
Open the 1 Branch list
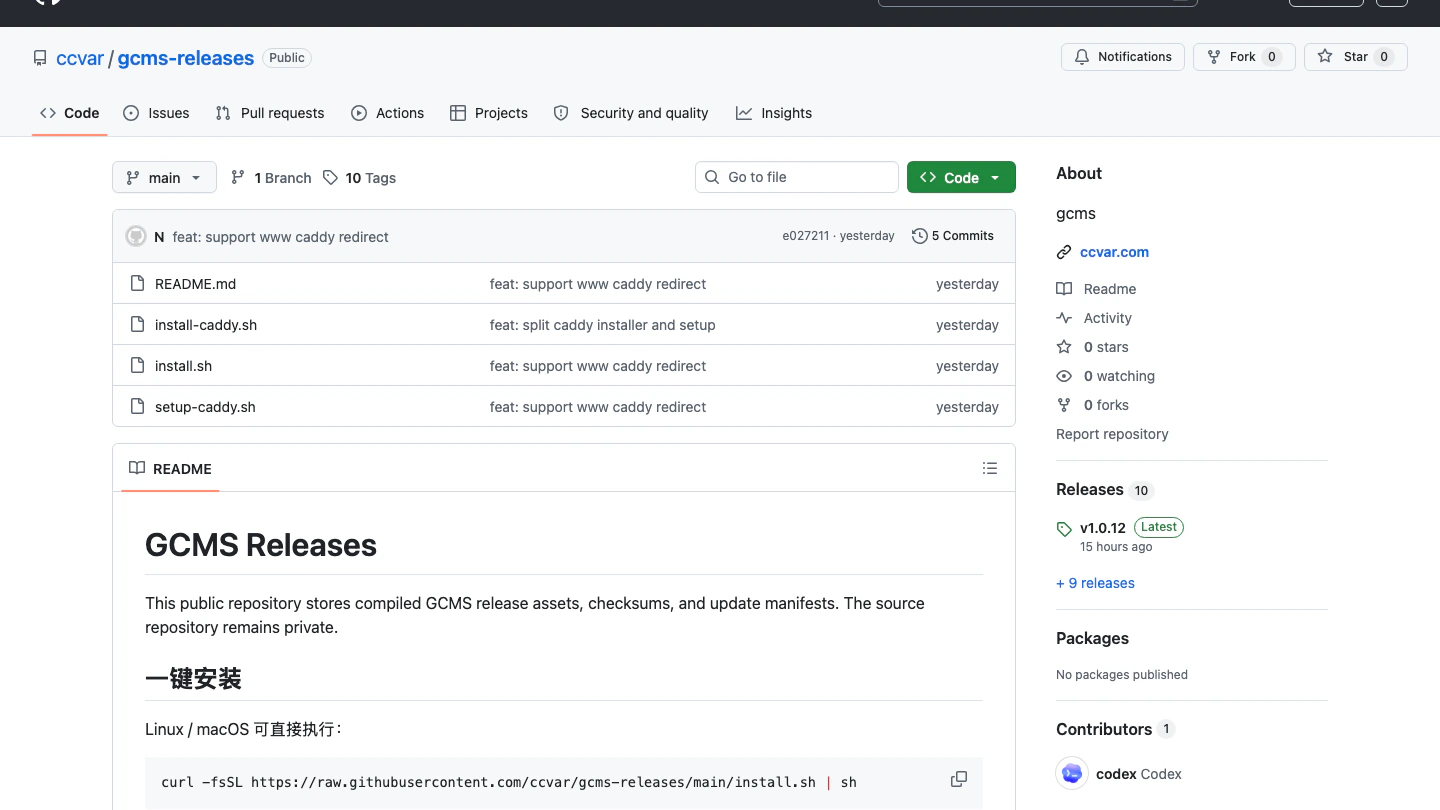[x=271, y=178]
